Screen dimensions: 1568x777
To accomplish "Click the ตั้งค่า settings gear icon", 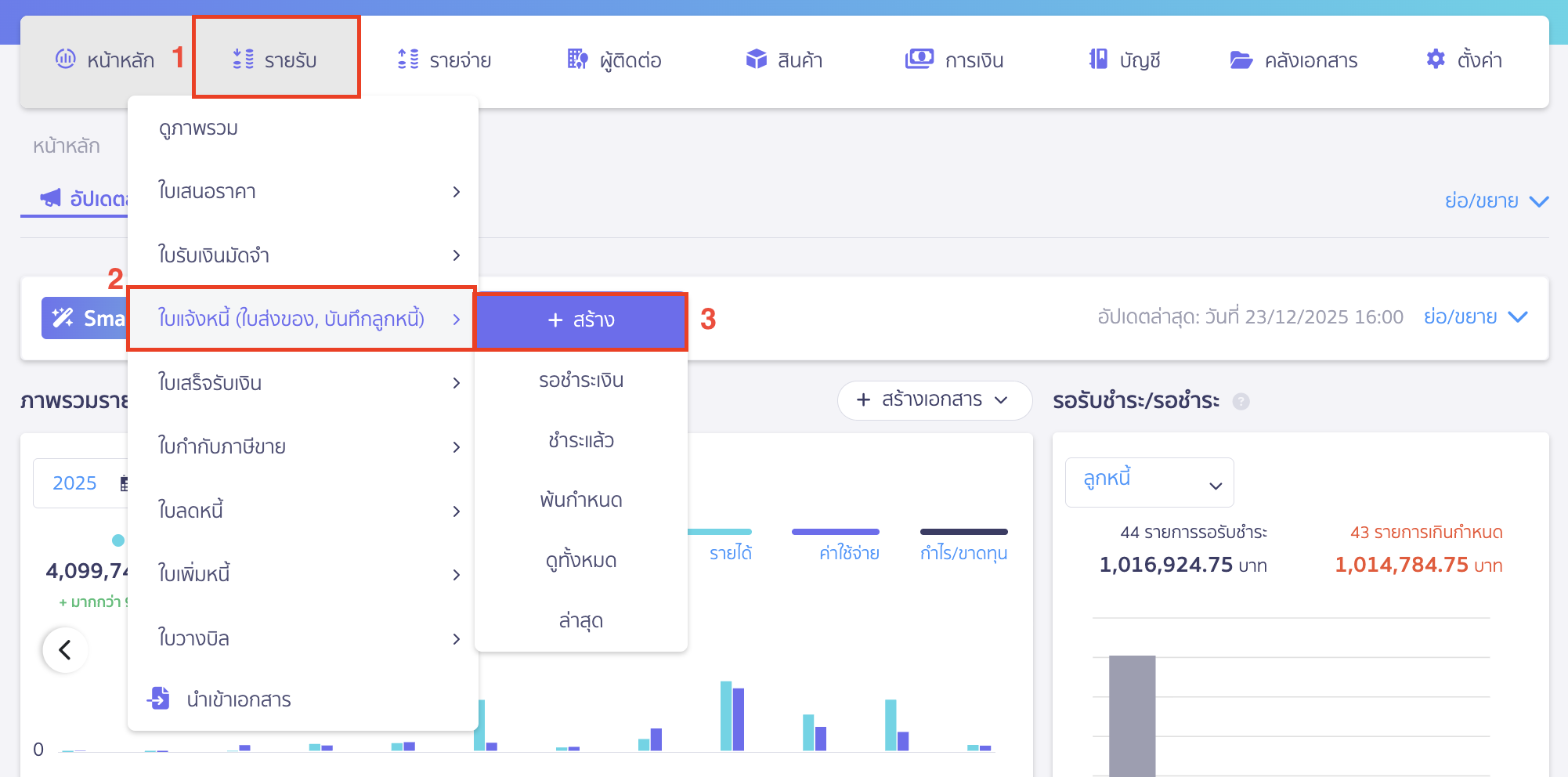I will [x=1436, y=59].
